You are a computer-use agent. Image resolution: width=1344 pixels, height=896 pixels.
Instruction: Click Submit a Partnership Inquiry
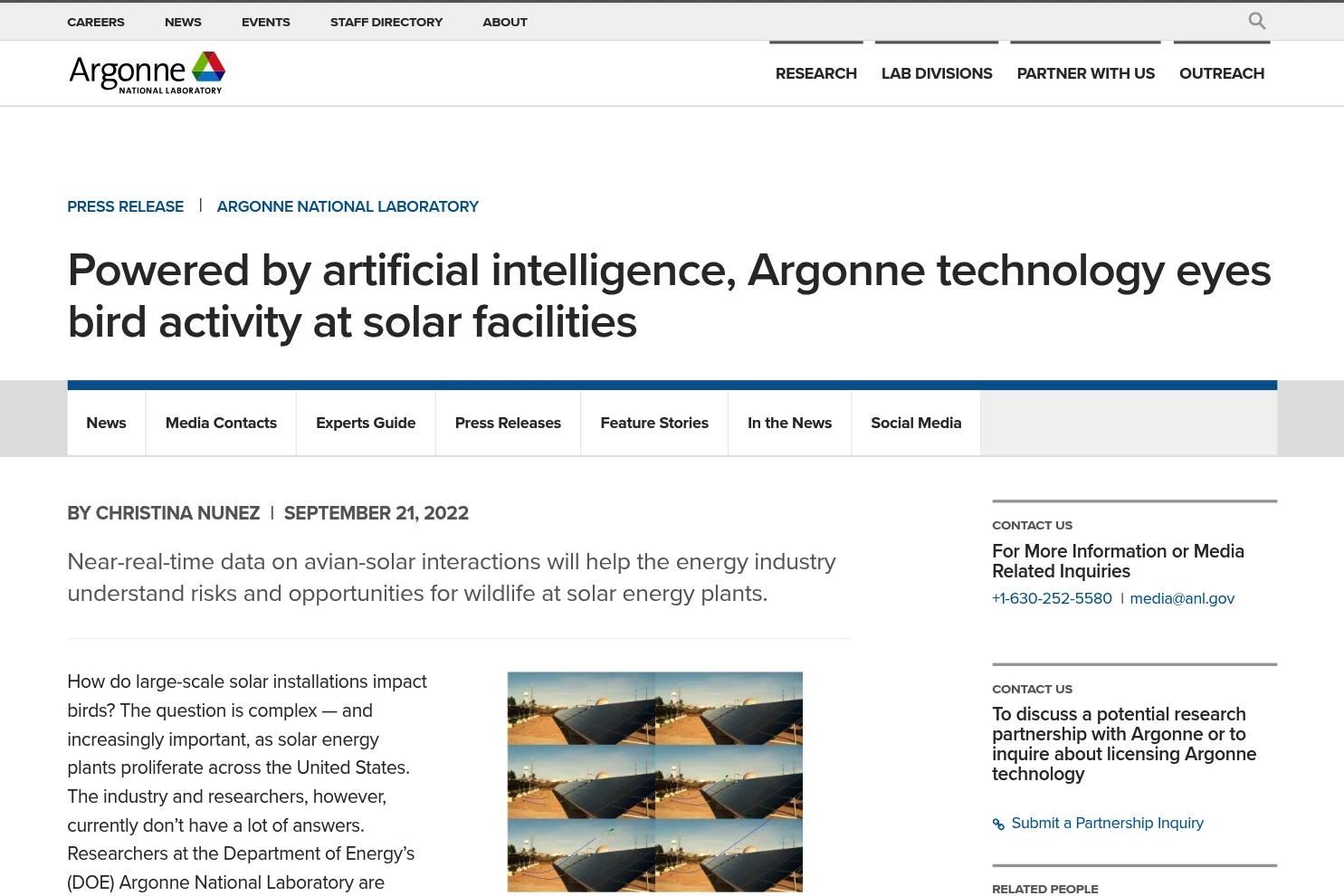pos(1107,823)
